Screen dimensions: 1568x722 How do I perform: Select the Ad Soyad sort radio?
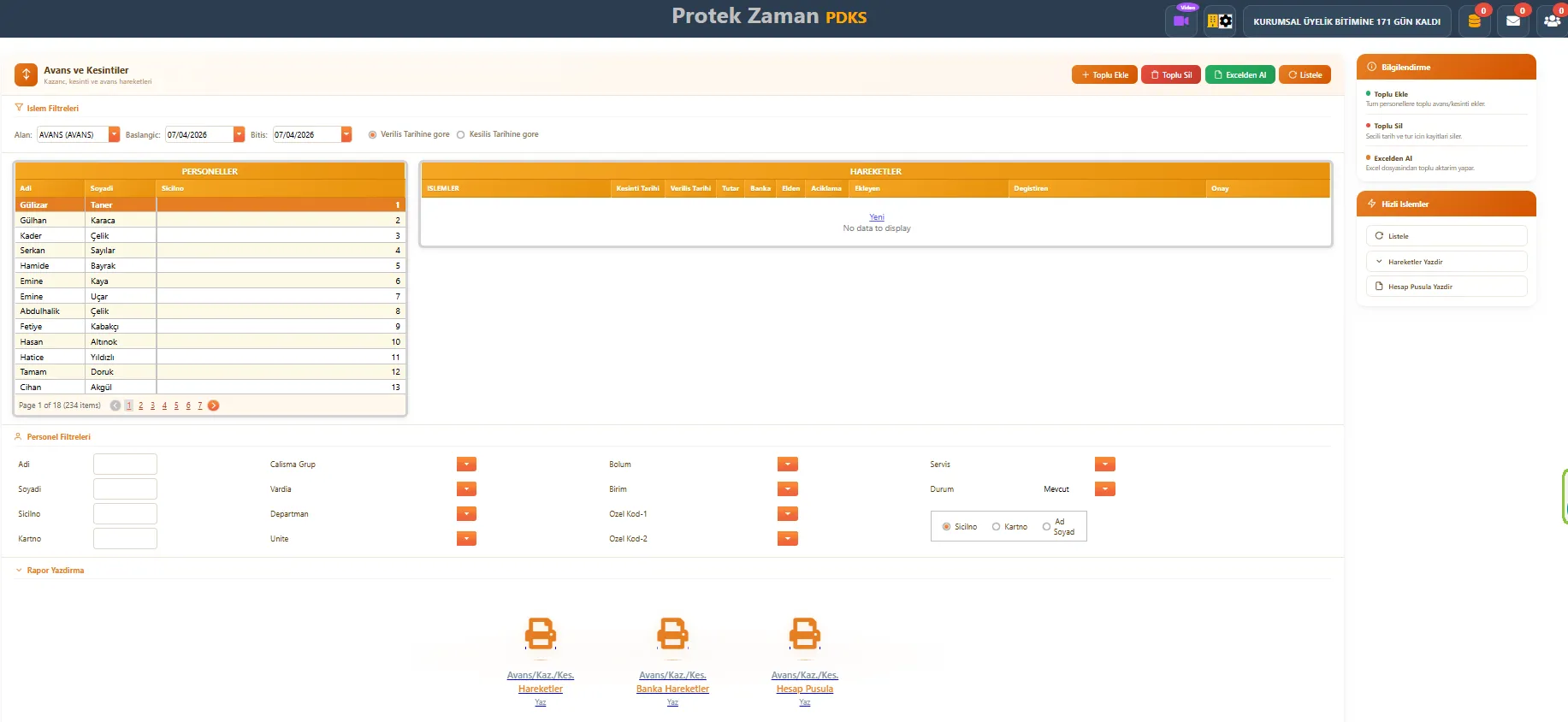pos(1046,527)
